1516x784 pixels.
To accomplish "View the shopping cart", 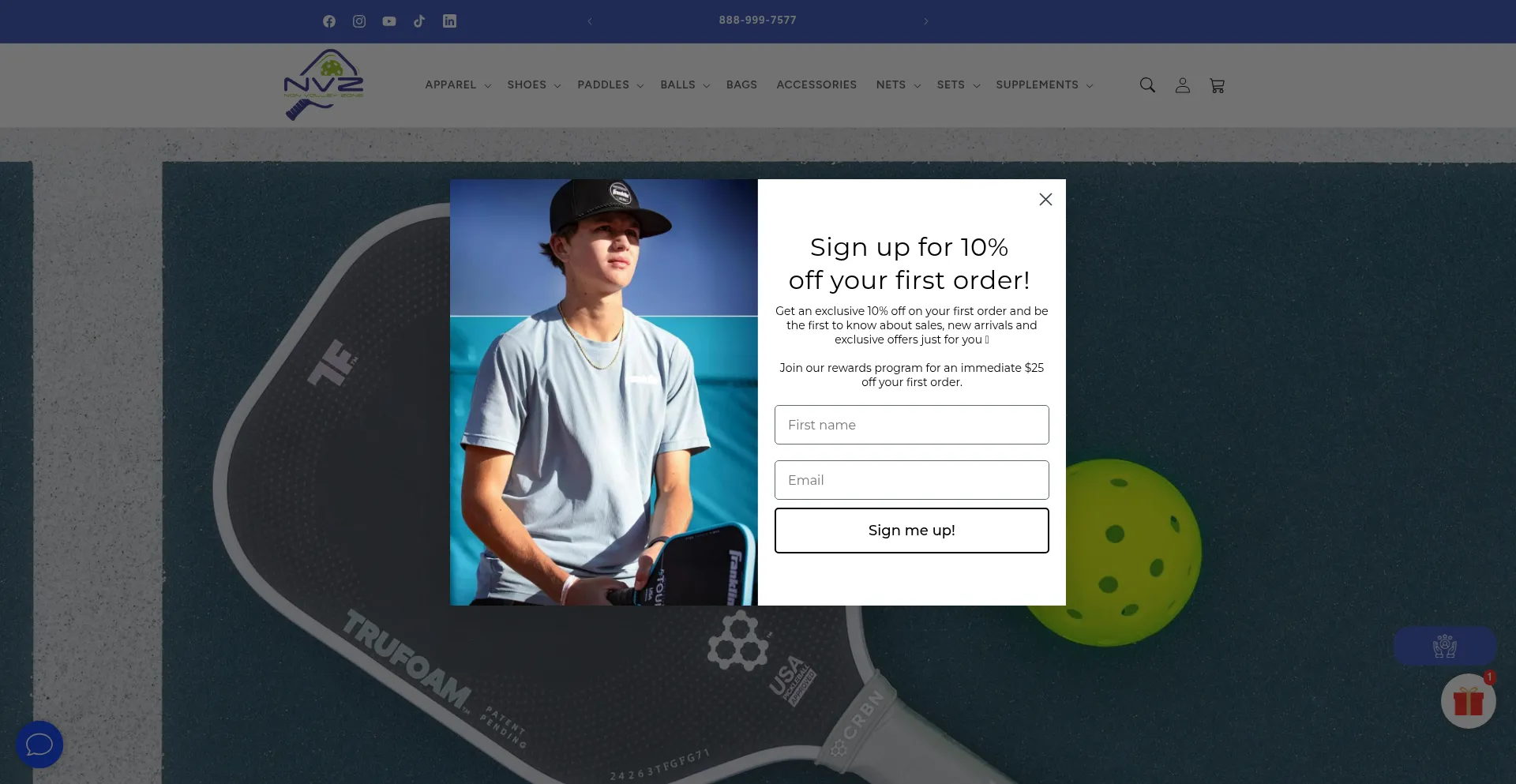I will pyautogui.click(x=1217, y=85).
